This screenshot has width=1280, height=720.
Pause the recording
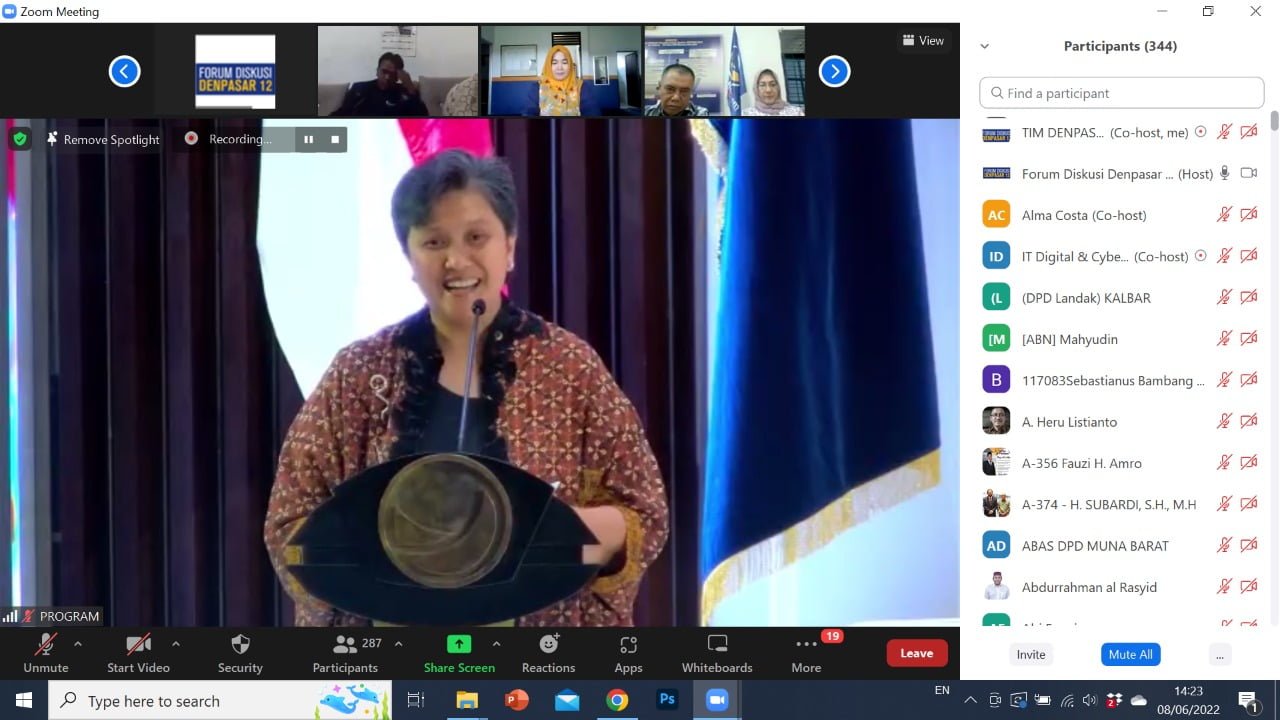click(309, 139)
